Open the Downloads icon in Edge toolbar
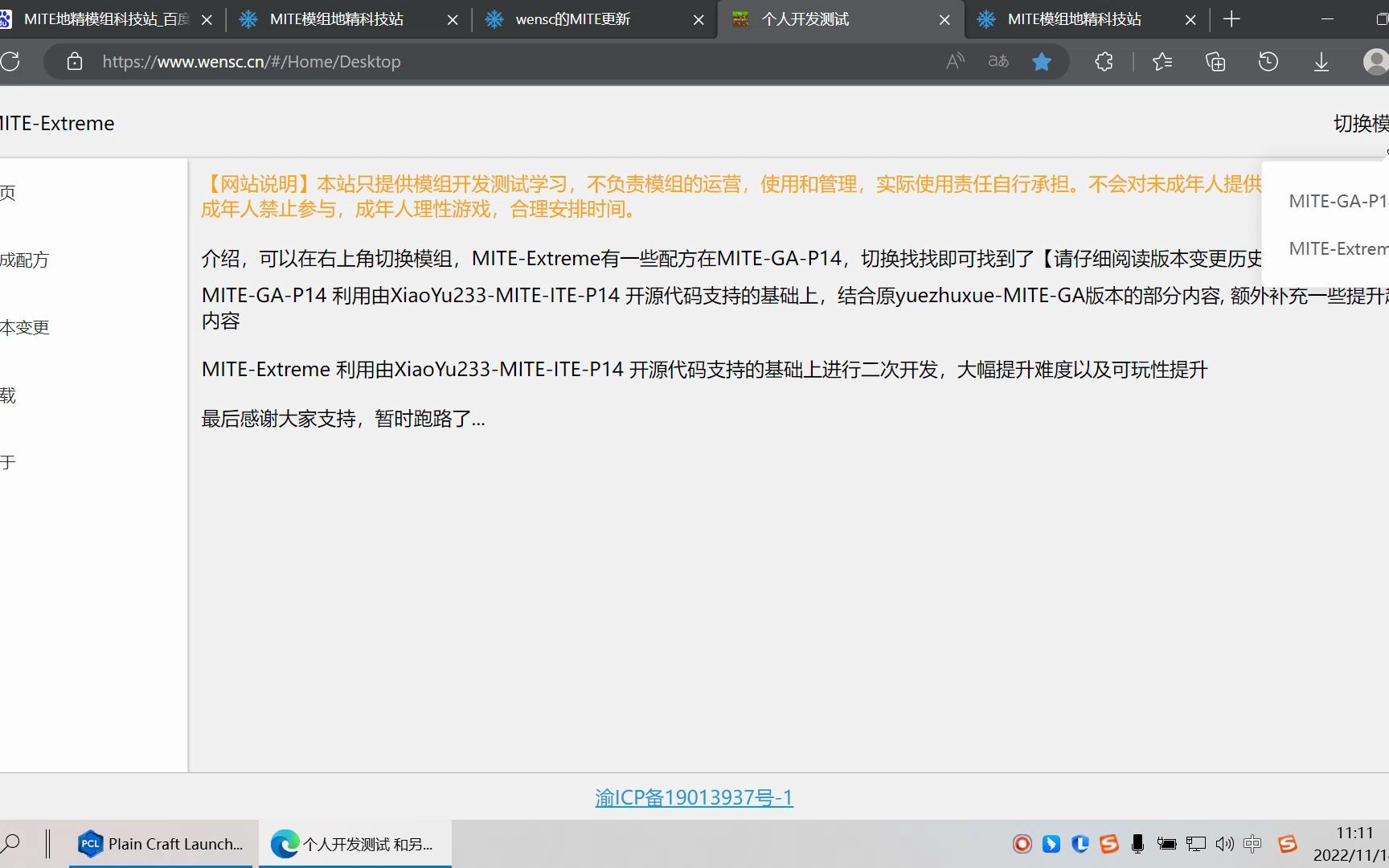 [1321, 61]
